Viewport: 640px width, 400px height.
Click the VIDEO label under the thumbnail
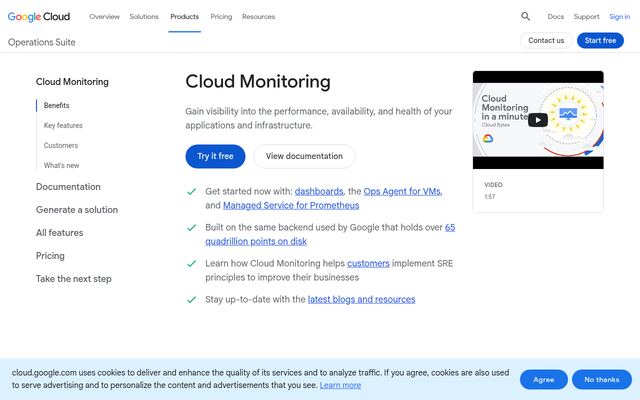(x=493, y=185)
